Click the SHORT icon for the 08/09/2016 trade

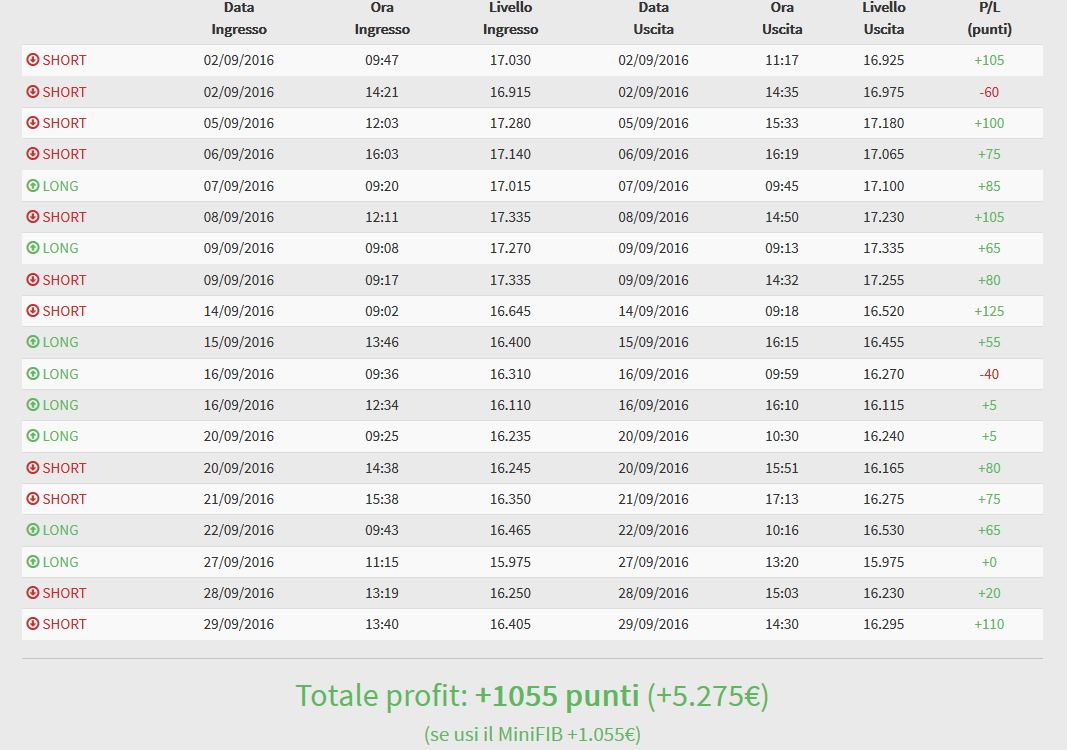tap(33, 217)
